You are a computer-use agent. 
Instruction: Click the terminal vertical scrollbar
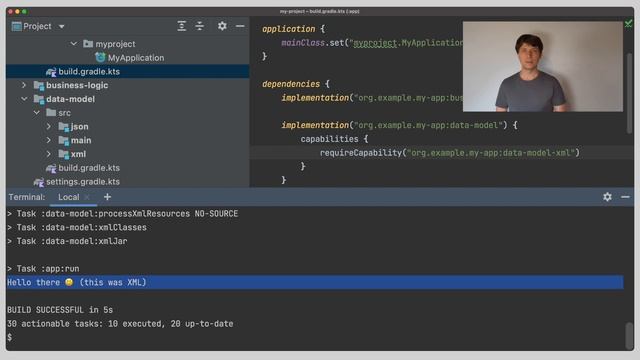(629, 336)
